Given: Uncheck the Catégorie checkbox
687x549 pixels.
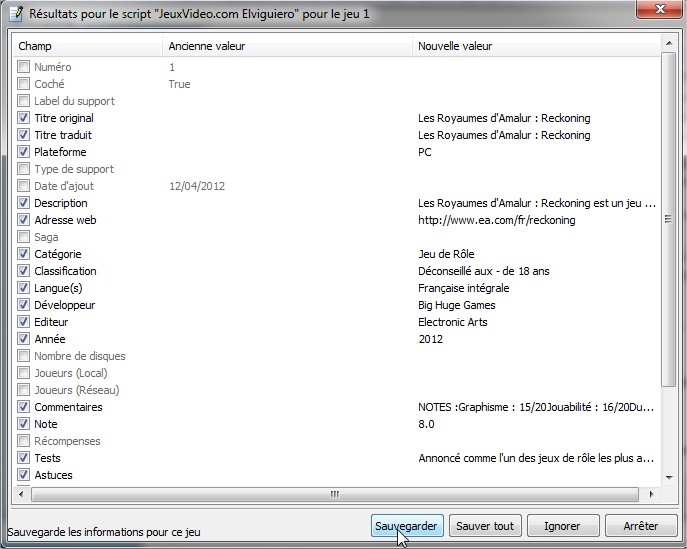Looking at the screenshot, I should point(24,254).
